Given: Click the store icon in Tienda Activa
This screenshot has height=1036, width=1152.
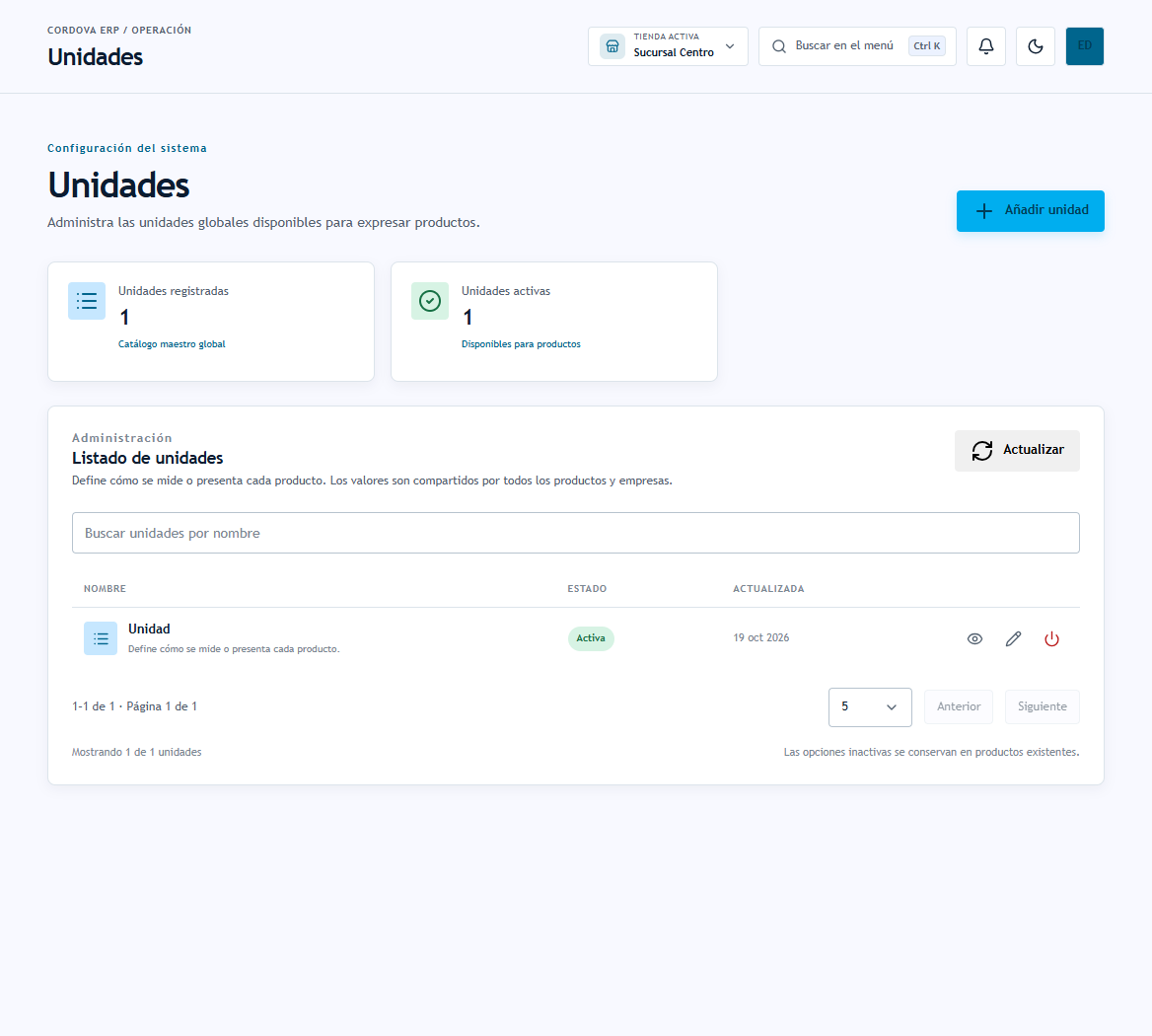Looking at the screenshot, I should [x=612, y=46].
